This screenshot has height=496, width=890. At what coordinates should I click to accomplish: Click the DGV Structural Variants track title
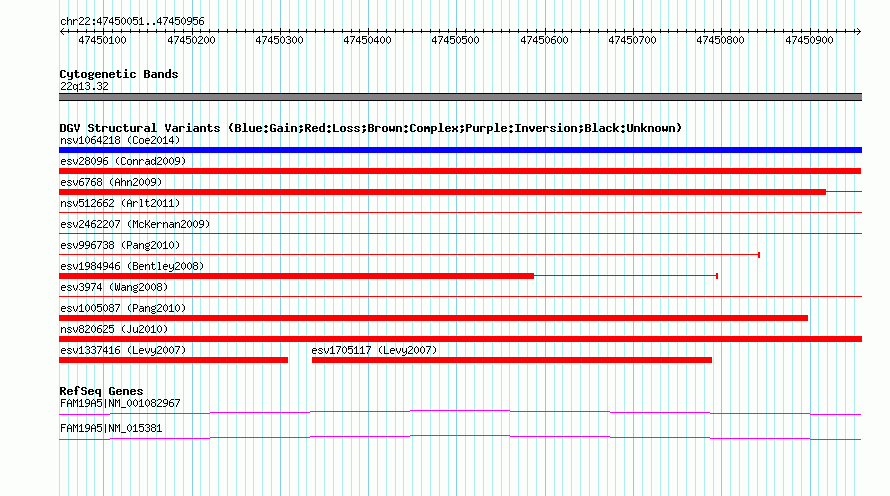371,128
